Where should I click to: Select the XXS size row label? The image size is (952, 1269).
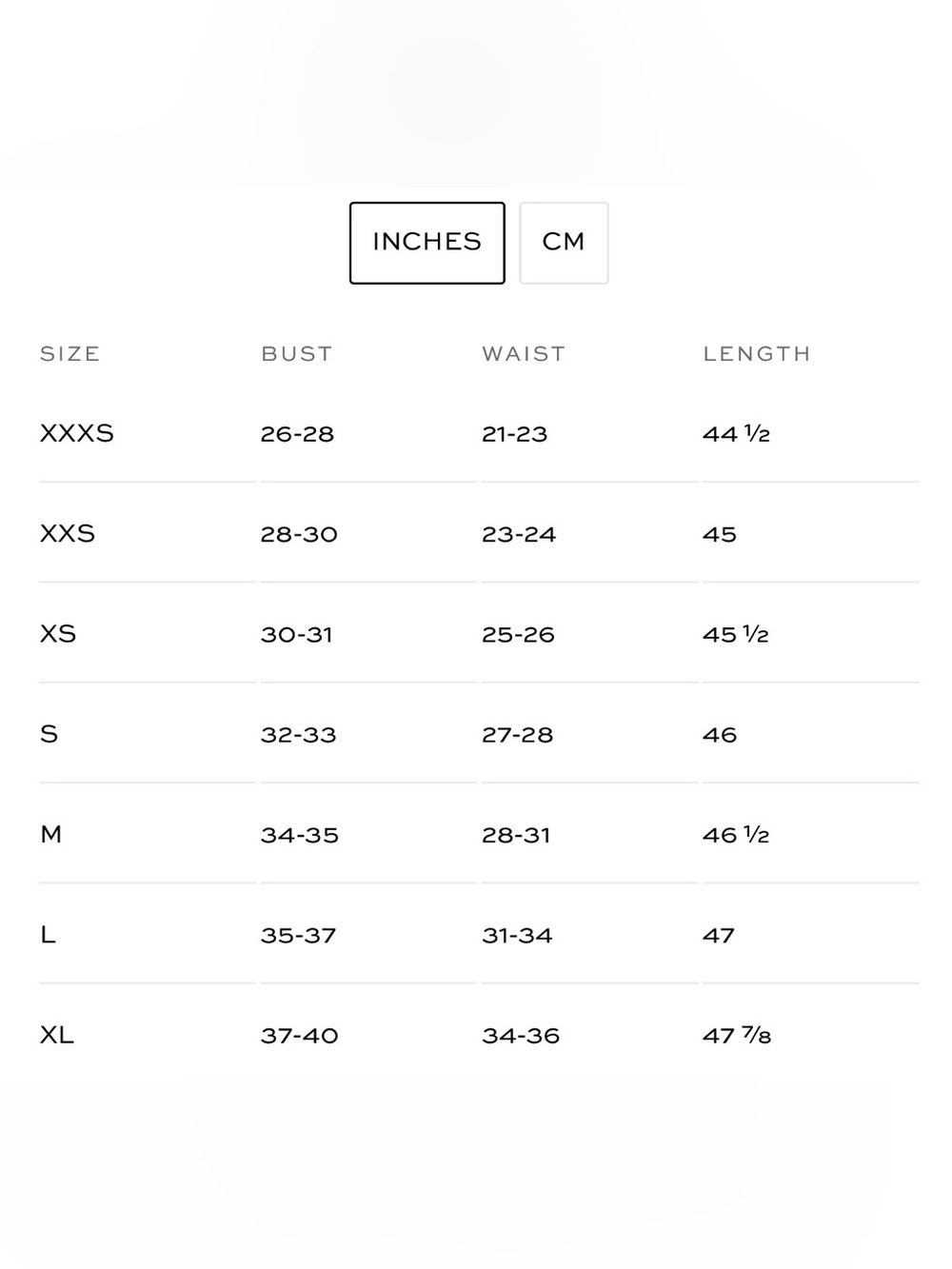pos(68,533)
